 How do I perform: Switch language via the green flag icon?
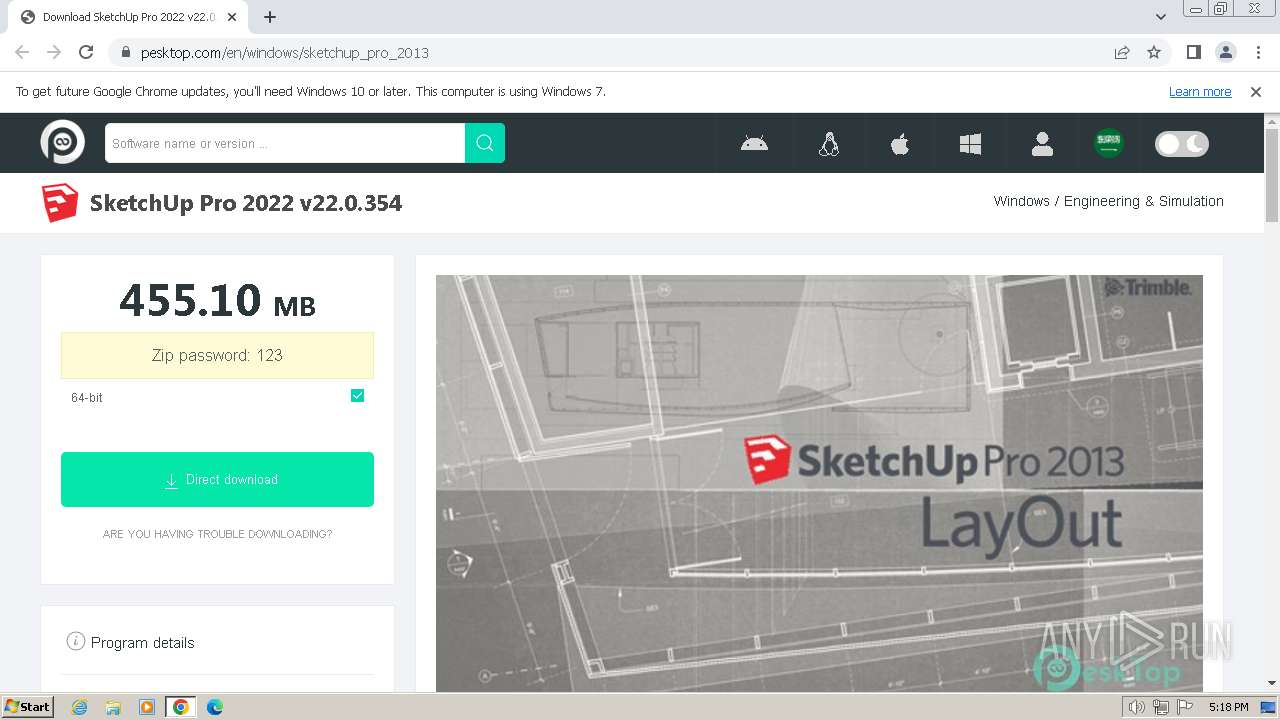[1108, 143]
